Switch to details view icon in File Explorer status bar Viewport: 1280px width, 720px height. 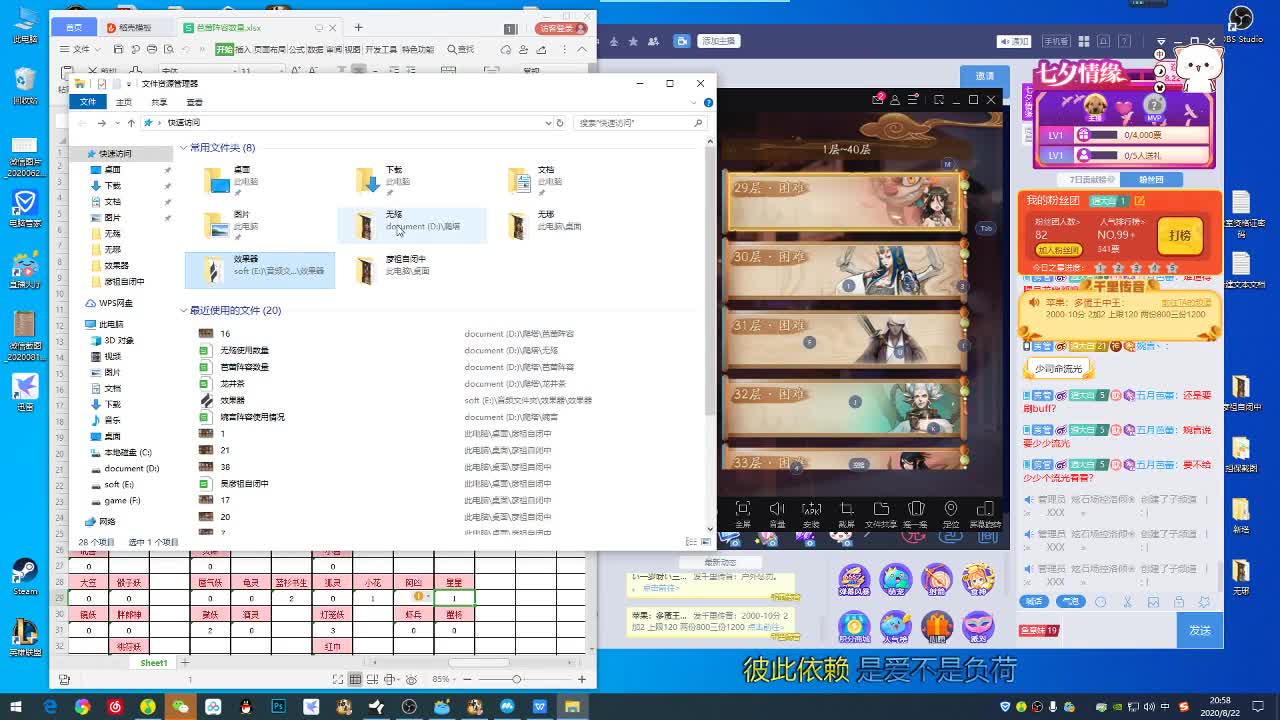coord(690,542)
